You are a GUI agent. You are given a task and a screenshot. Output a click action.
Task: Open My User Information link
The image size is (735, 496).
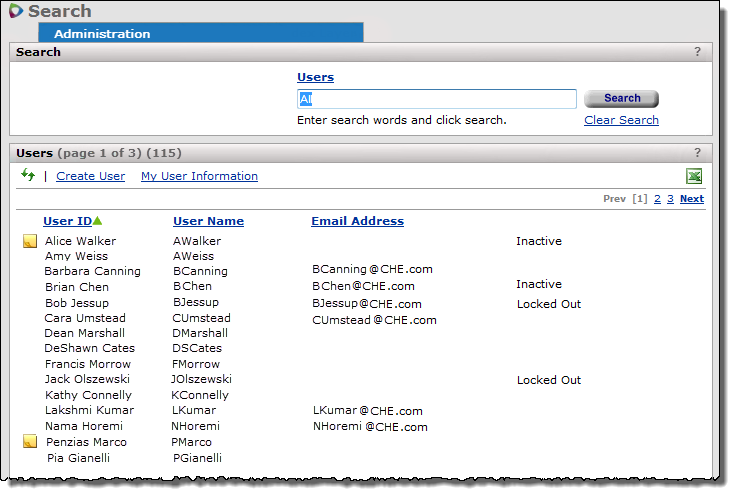click(x=199, y=176)
